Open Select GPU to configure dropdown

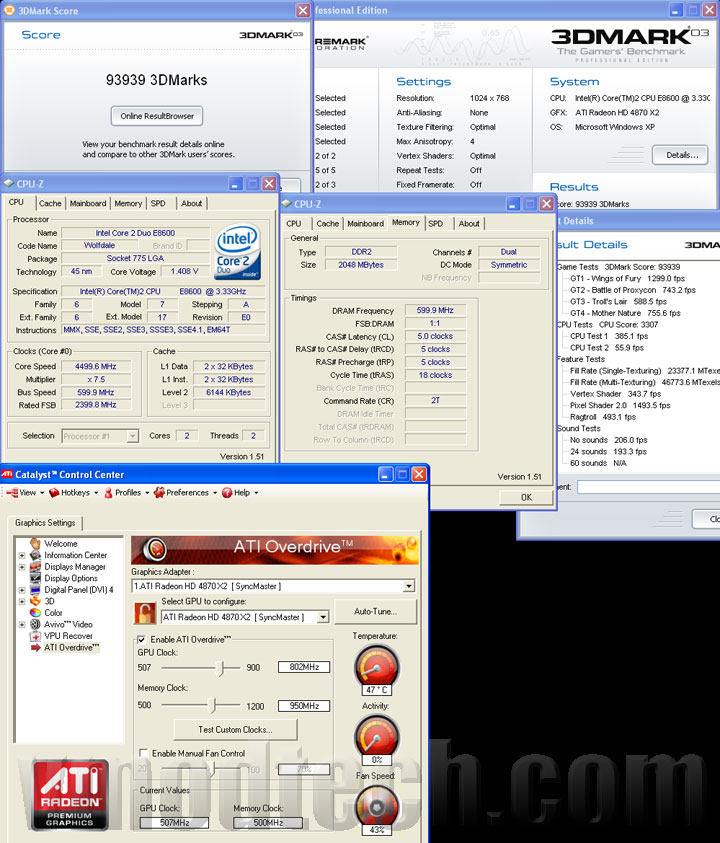pyautogui.click(x=323, y=617)
